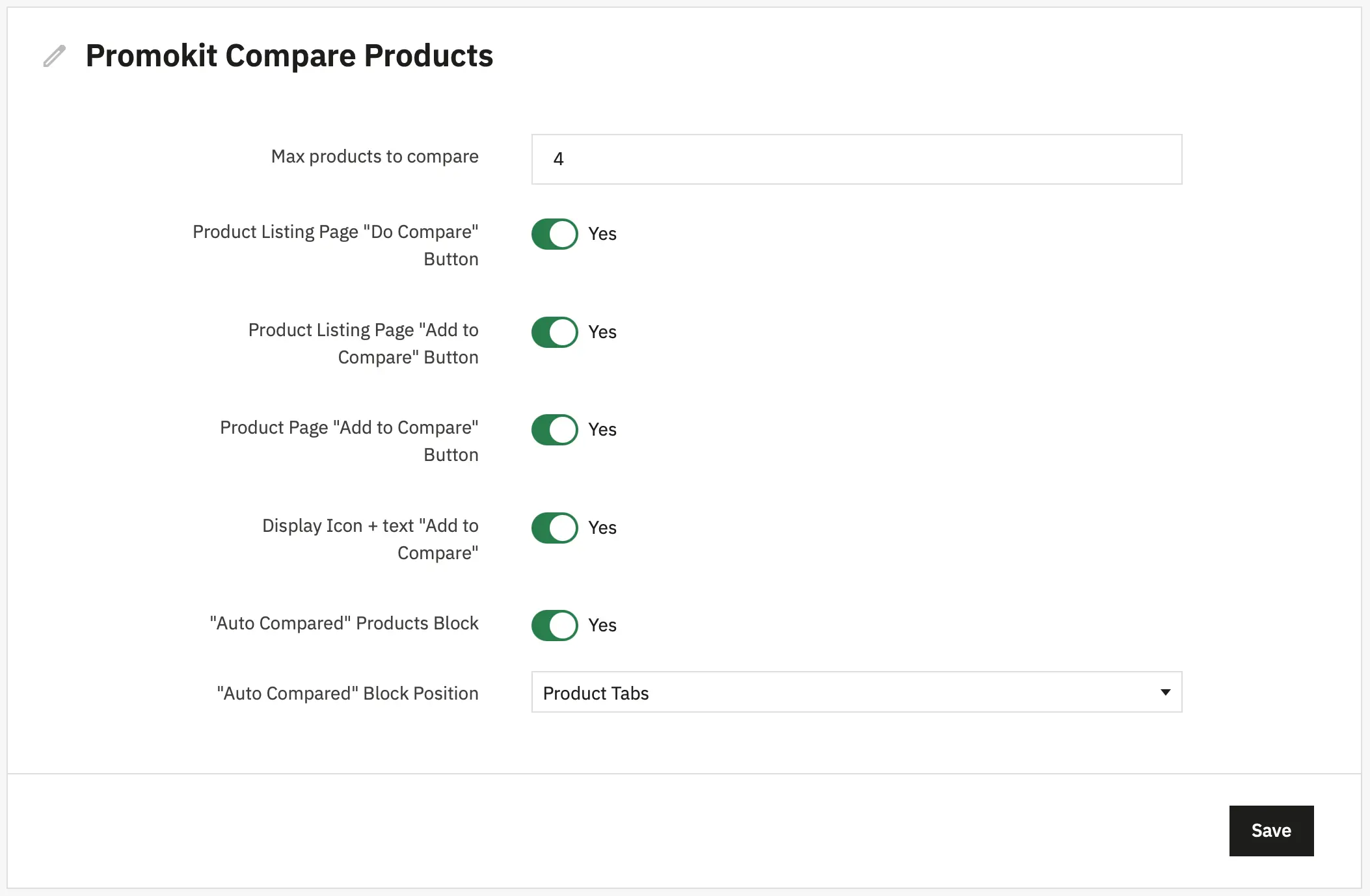Click Yes text beside Product Listing "Add to Compare" toggle
The height and width of the screenshot is (896, 1370).
(x=602, y=332)
